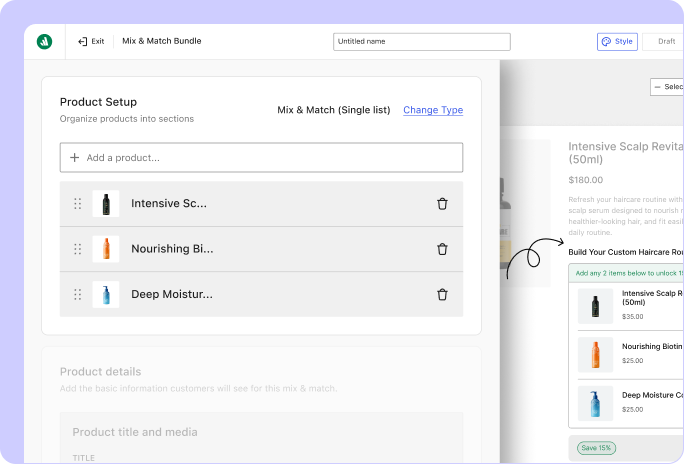The height and width of the screenshot is (464, 684).
Task: Click the black bottle image in preview list
Action: click(595, 306)
